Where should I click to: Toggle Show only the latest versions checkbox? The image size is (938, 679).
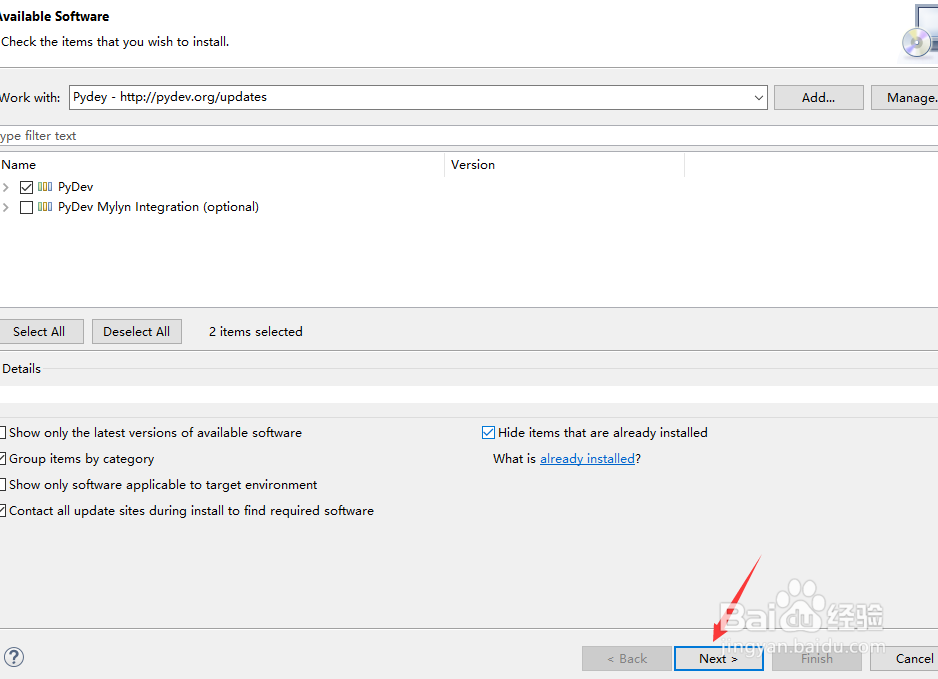(2, 433)
